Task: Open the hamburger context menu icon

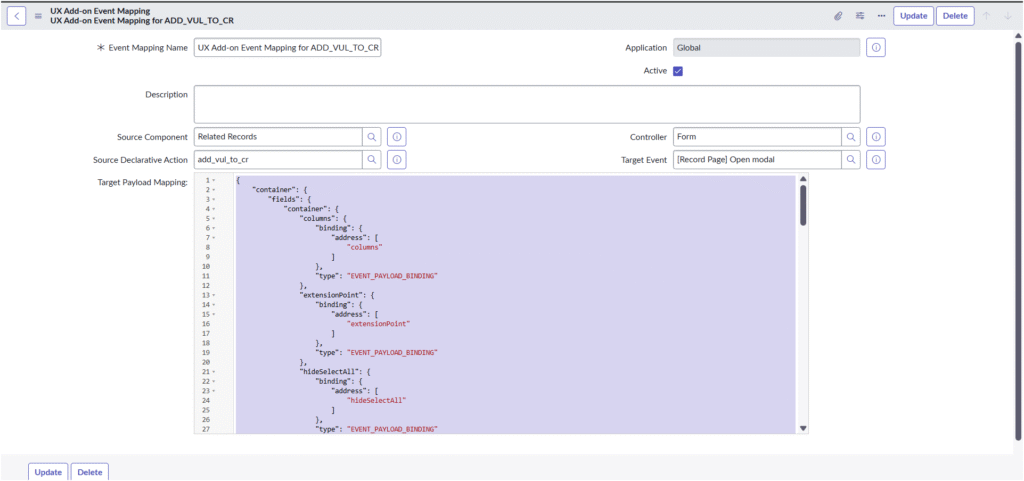Action: [x=38, y=16]
